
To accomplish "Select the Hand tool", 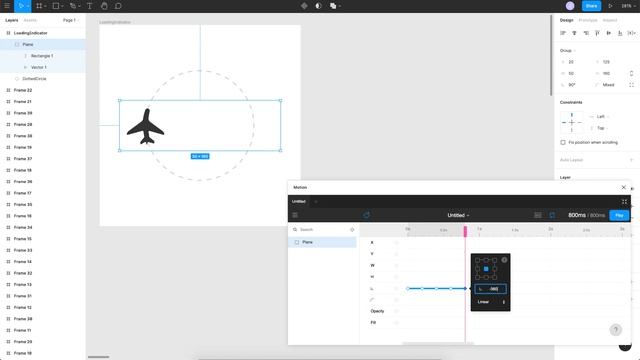I will pyautogui.click(x=104, y=6).
